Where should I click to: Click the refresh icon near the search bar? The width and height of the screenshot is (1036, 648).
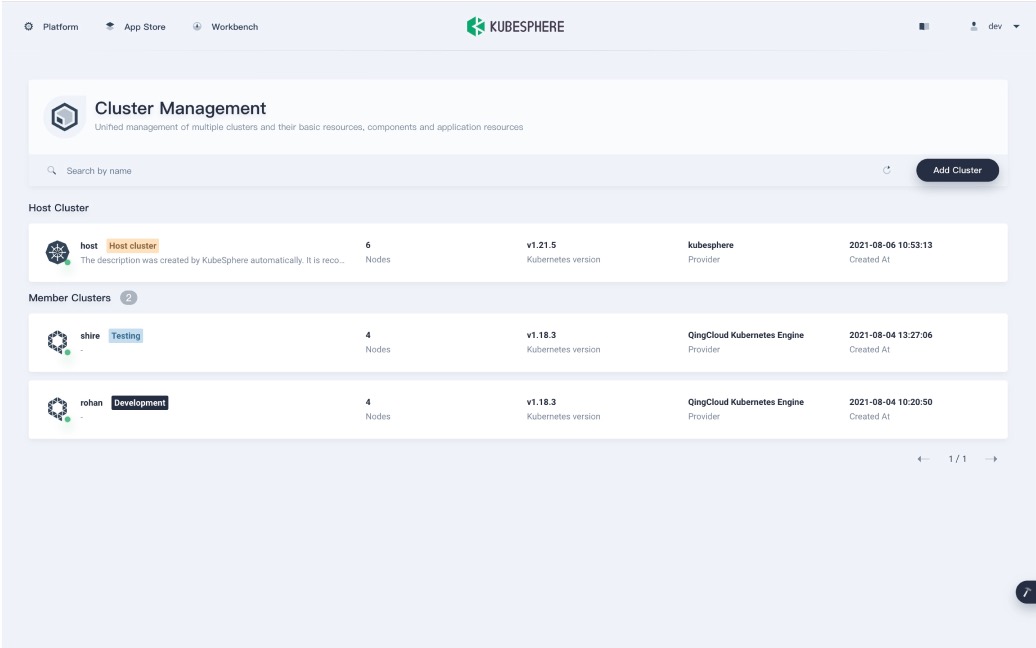[x=887, y=170]
